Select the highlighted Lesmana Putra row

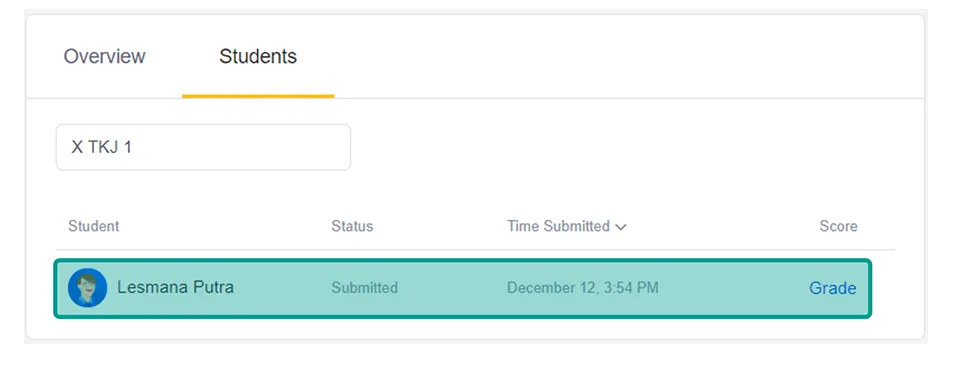pyautogui.click(x=462, y=288)
